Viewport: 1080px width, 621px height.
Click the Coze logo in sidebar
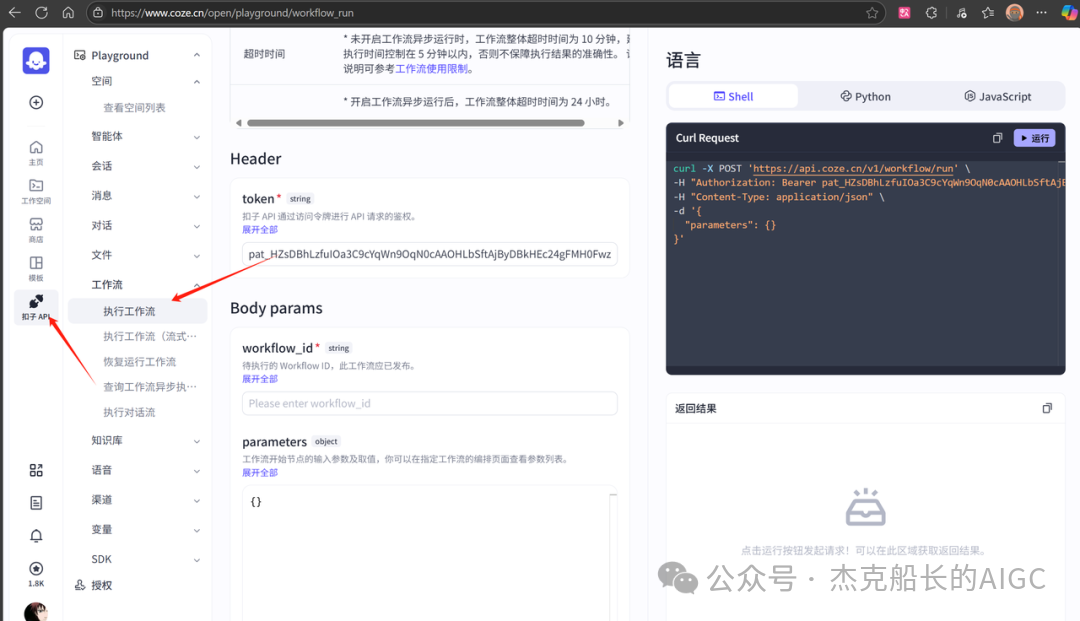[x=36, y=60]
